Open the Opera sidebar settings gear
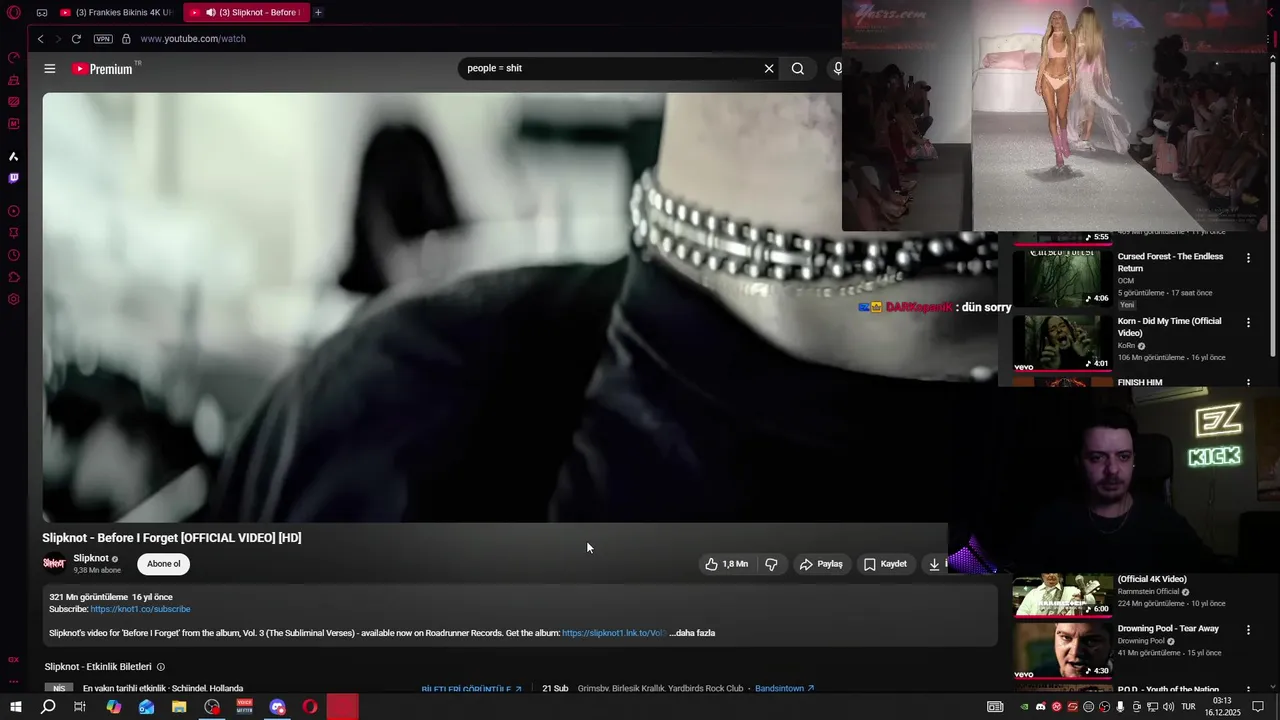The height and width of the screenshot is (720, 1280). (14, 299)
